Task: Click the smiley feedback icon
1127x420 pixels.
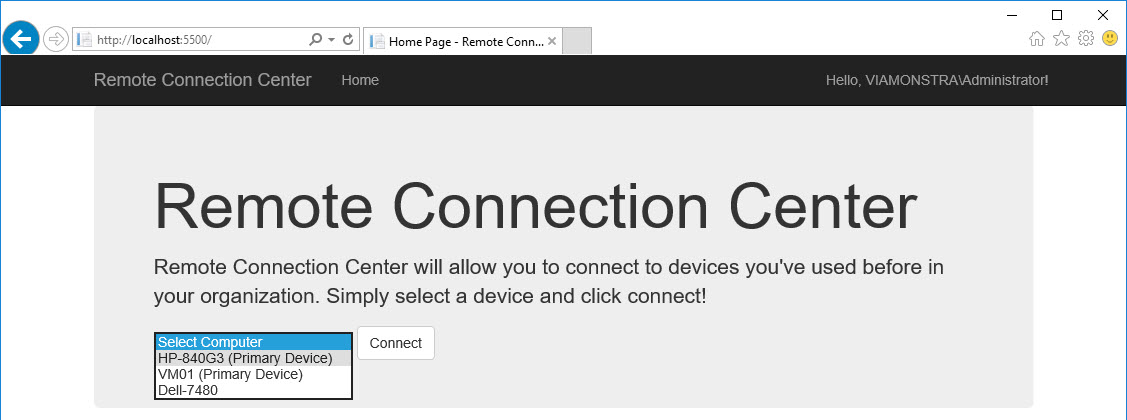Action: coord(1110,39)
